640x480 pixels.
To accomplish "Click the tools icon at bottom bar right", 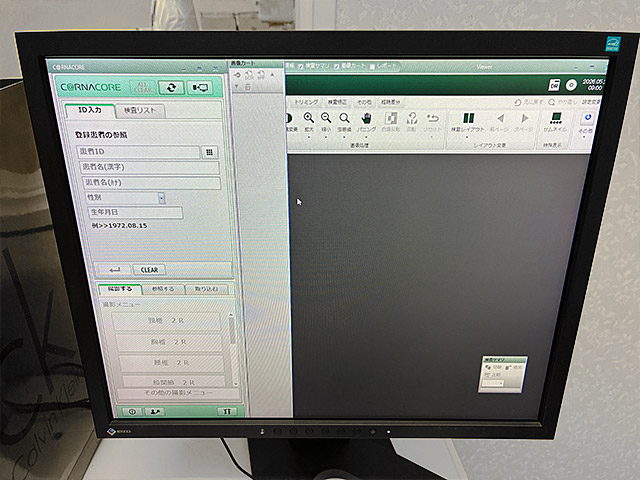I will [x=227, y=411].
